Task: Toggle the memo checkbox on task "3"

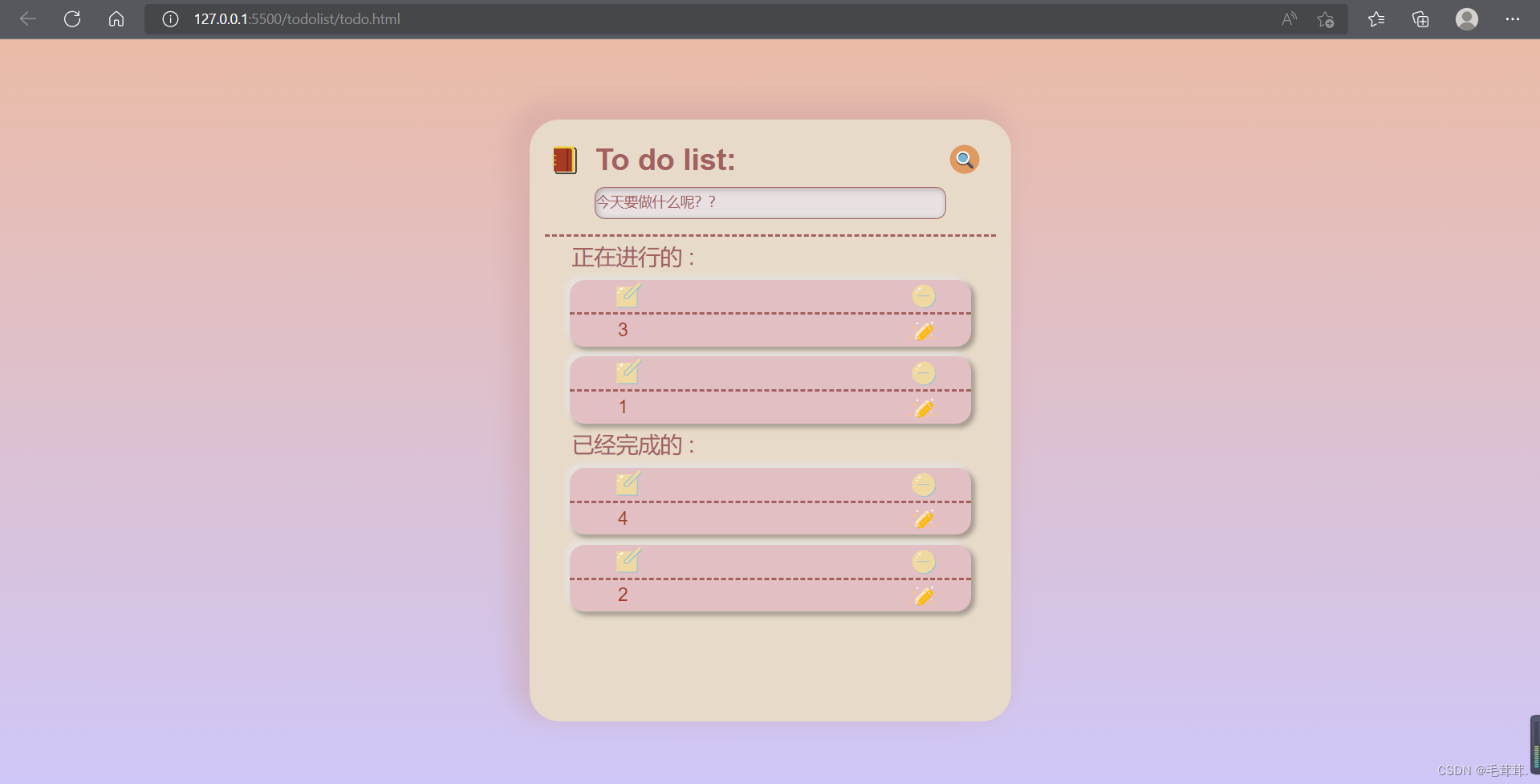Action: (628, 295)
